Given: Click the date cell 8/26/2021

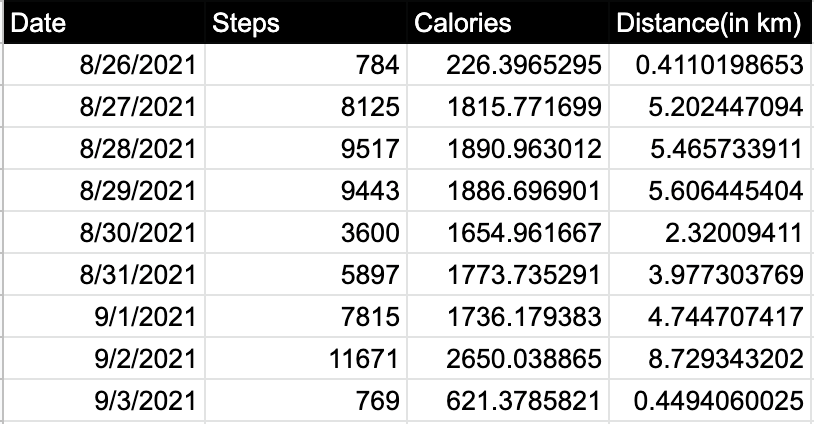Looking at the screenshot, I should (104, 65).
